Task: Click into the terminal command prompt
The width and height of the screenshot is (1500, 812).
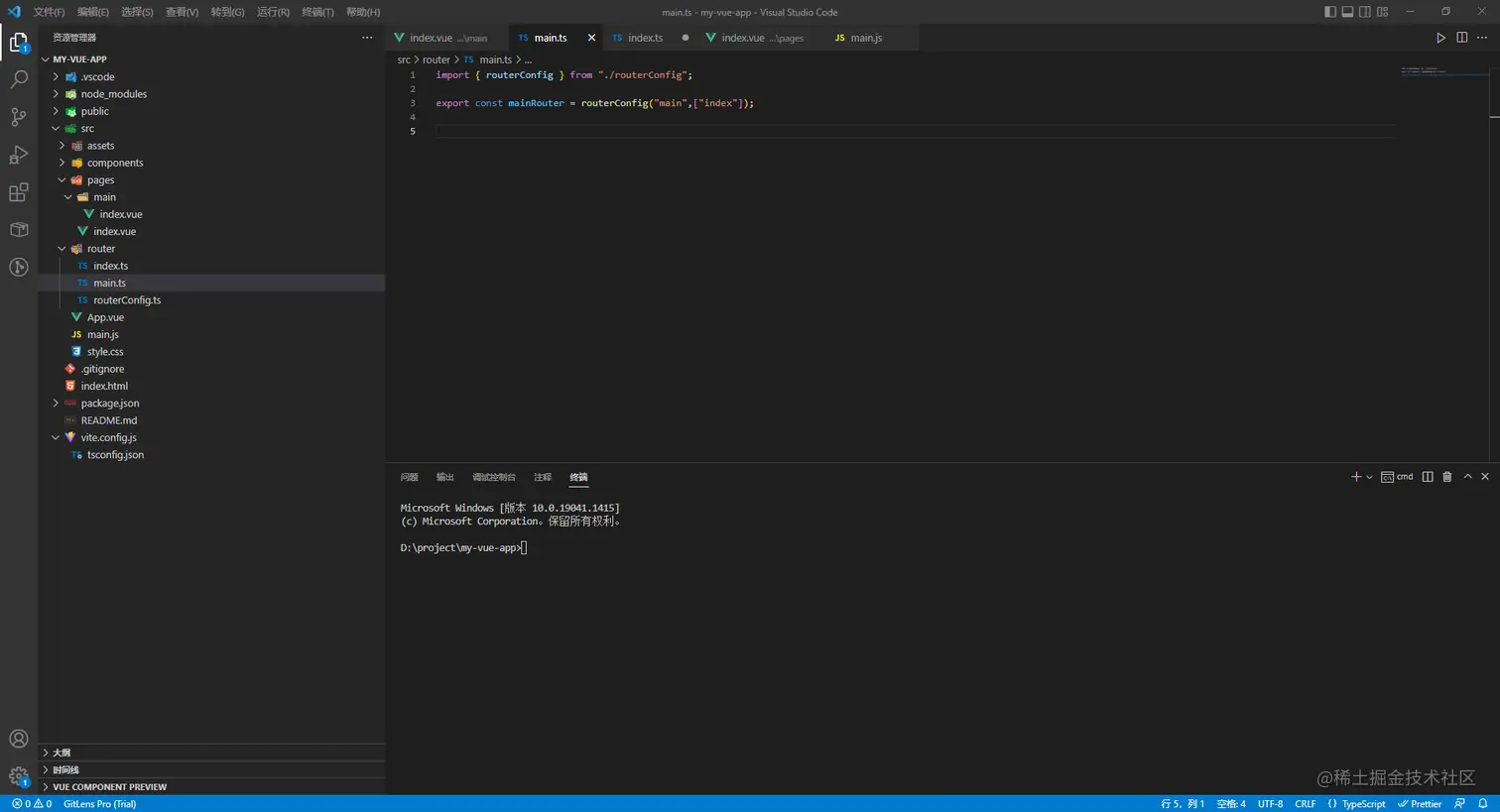Action: (x=524, y=547)
